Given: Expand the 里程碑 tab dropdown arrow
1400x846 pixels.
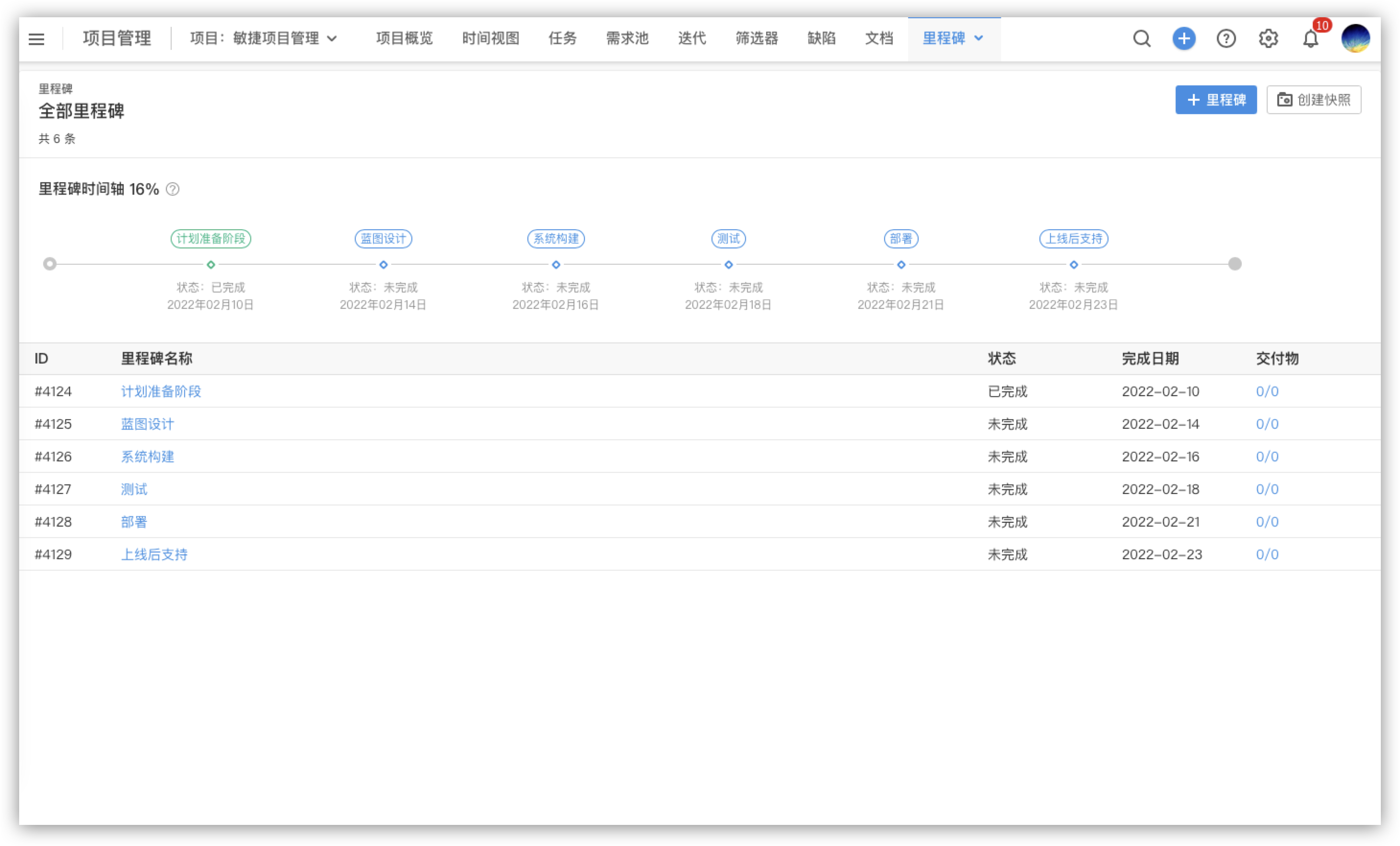Looking at the screenshot, I should [x=979, y=39].
